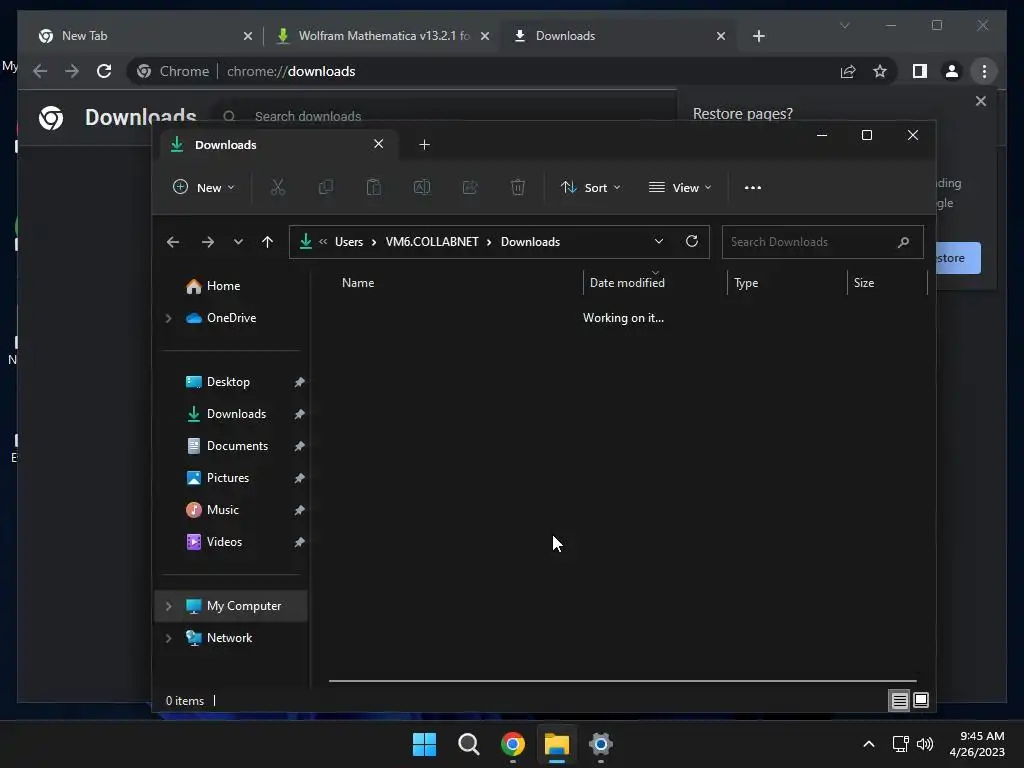The width and height of the screenshot is (1024, 768).
Task: Open the three-dots See more menu in File Explorer
Action: [x=752, y=187]
